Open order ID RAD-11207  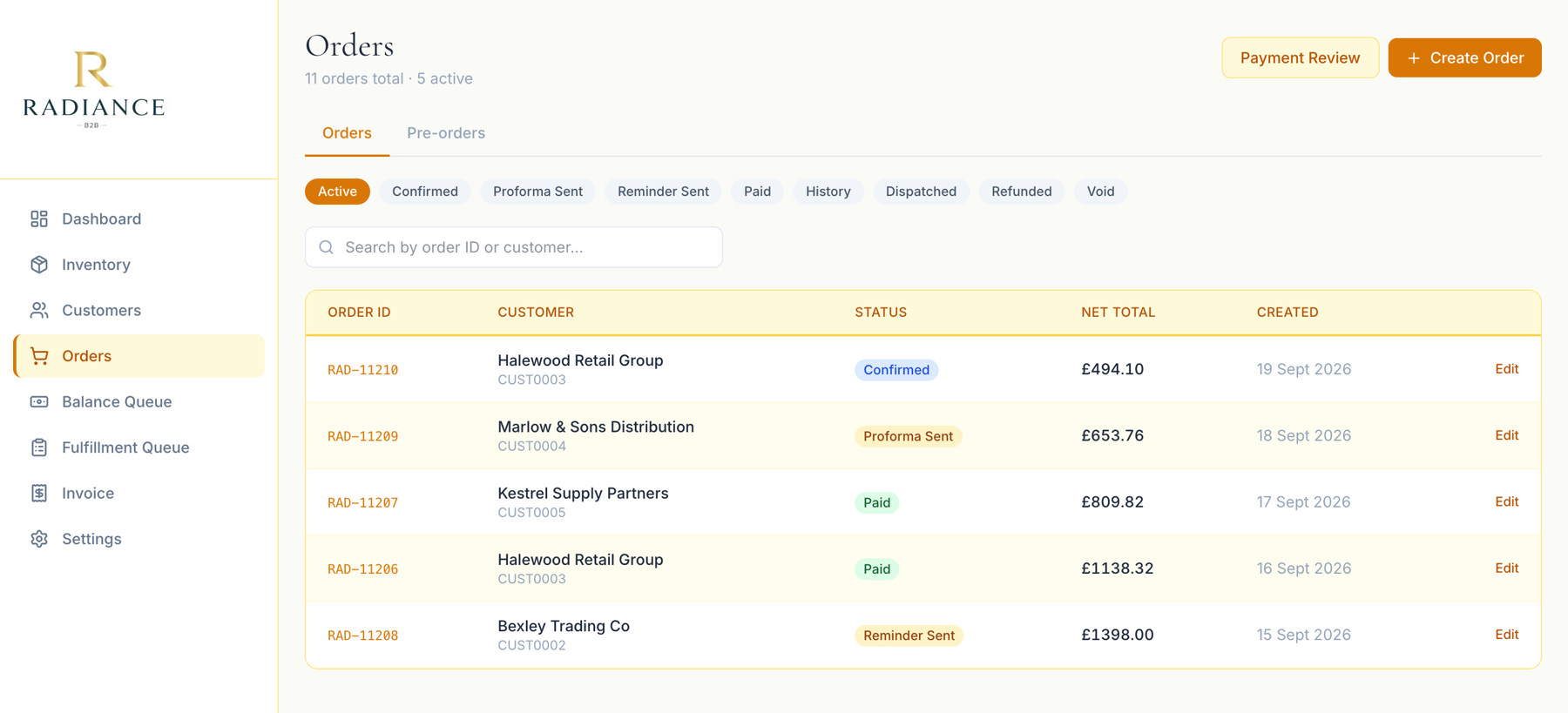362,502
